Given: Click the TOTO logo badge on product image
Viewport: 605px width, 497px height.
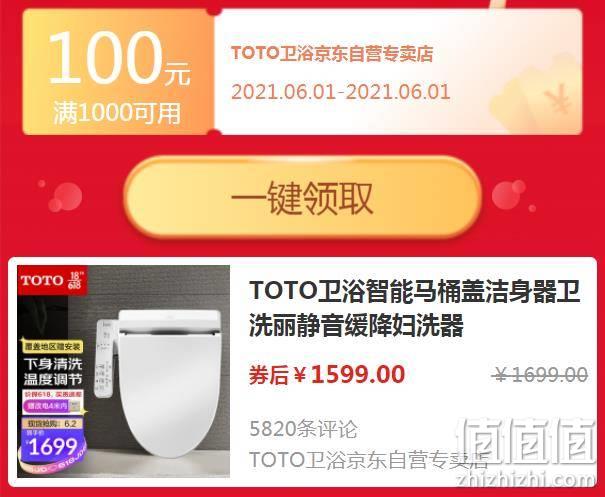Looking at the screenshot, I should click(x=42, y=280).
